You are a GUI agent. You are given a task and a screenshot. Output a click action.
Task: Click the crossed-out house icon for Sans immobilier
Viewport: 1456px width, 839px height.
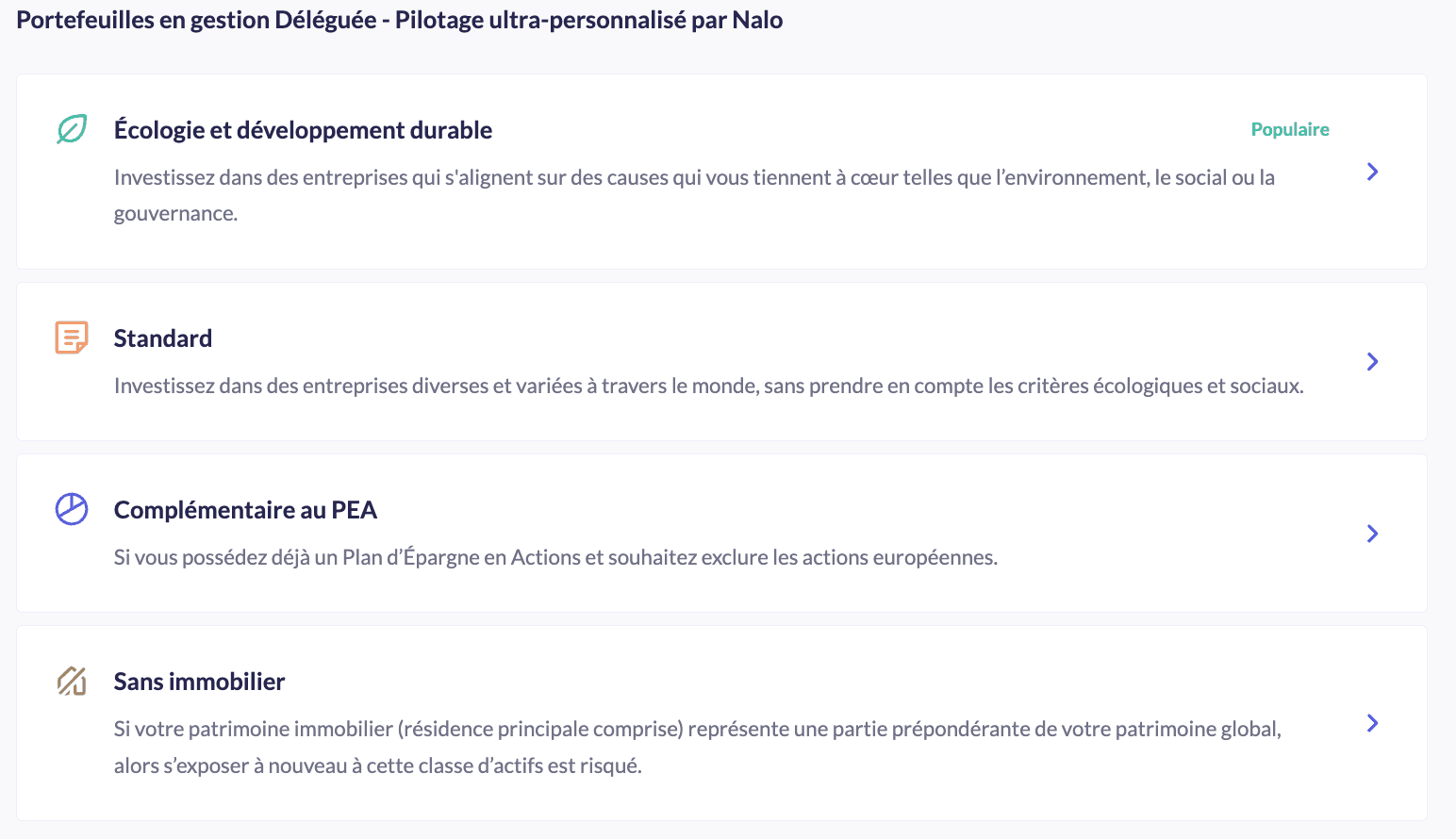pyautogui.click(x=71, y=681)
